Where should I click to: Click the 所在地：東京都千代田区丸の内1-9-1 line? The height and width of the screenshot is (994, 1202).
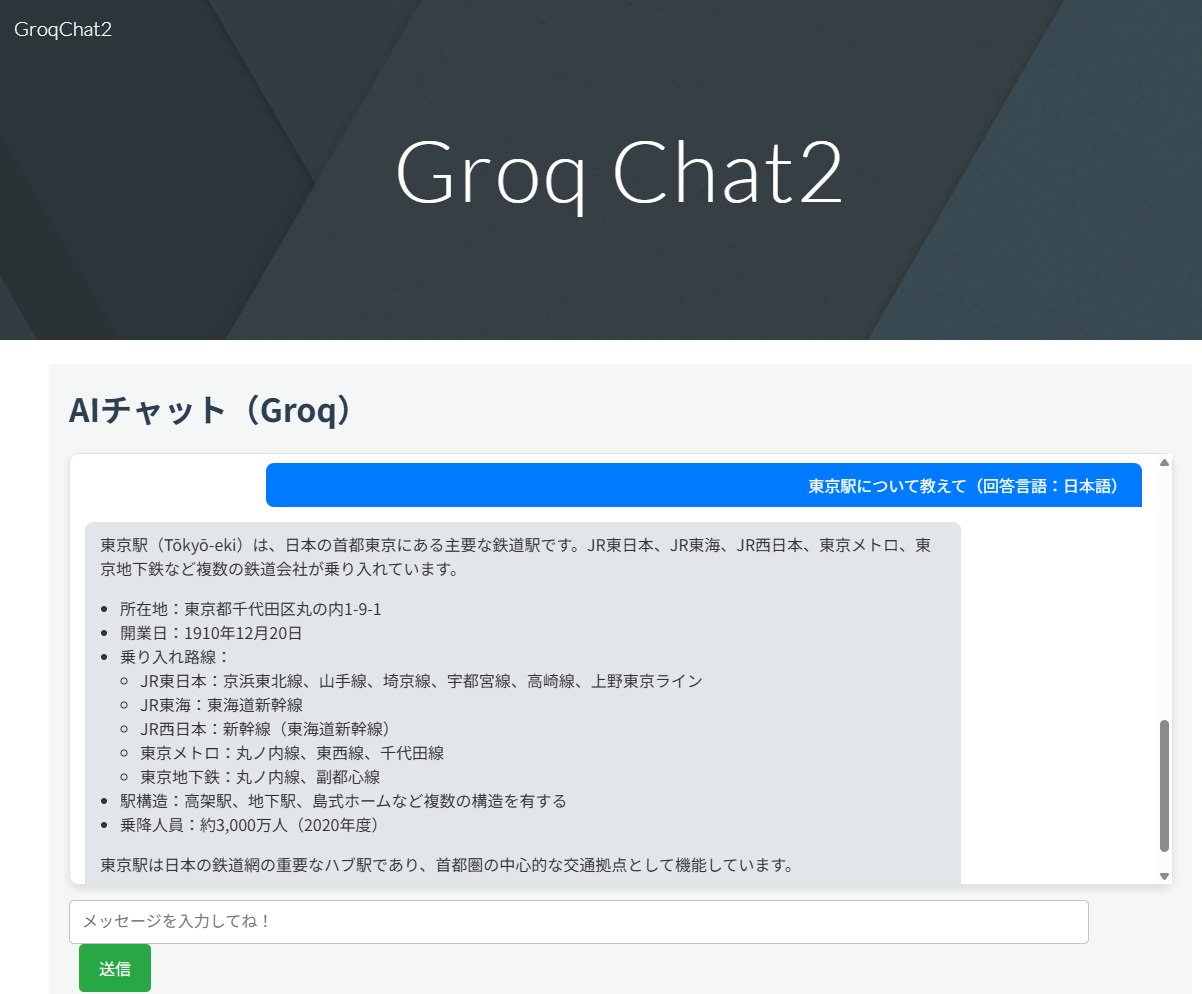click(251, 609)
